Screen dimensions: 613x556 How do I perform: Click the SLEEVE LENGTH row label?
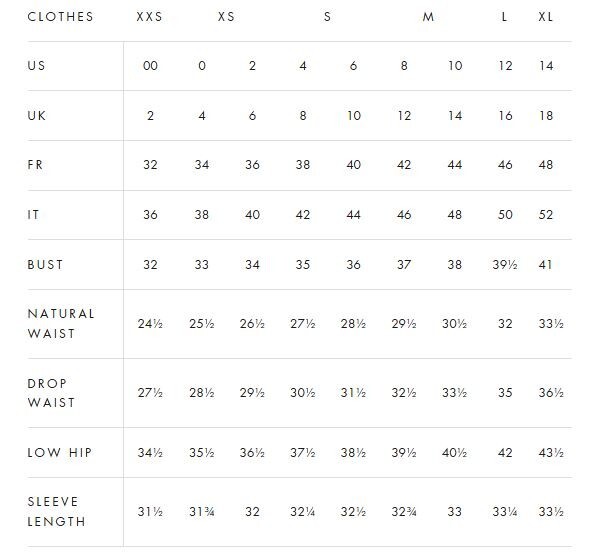[56, 511]
